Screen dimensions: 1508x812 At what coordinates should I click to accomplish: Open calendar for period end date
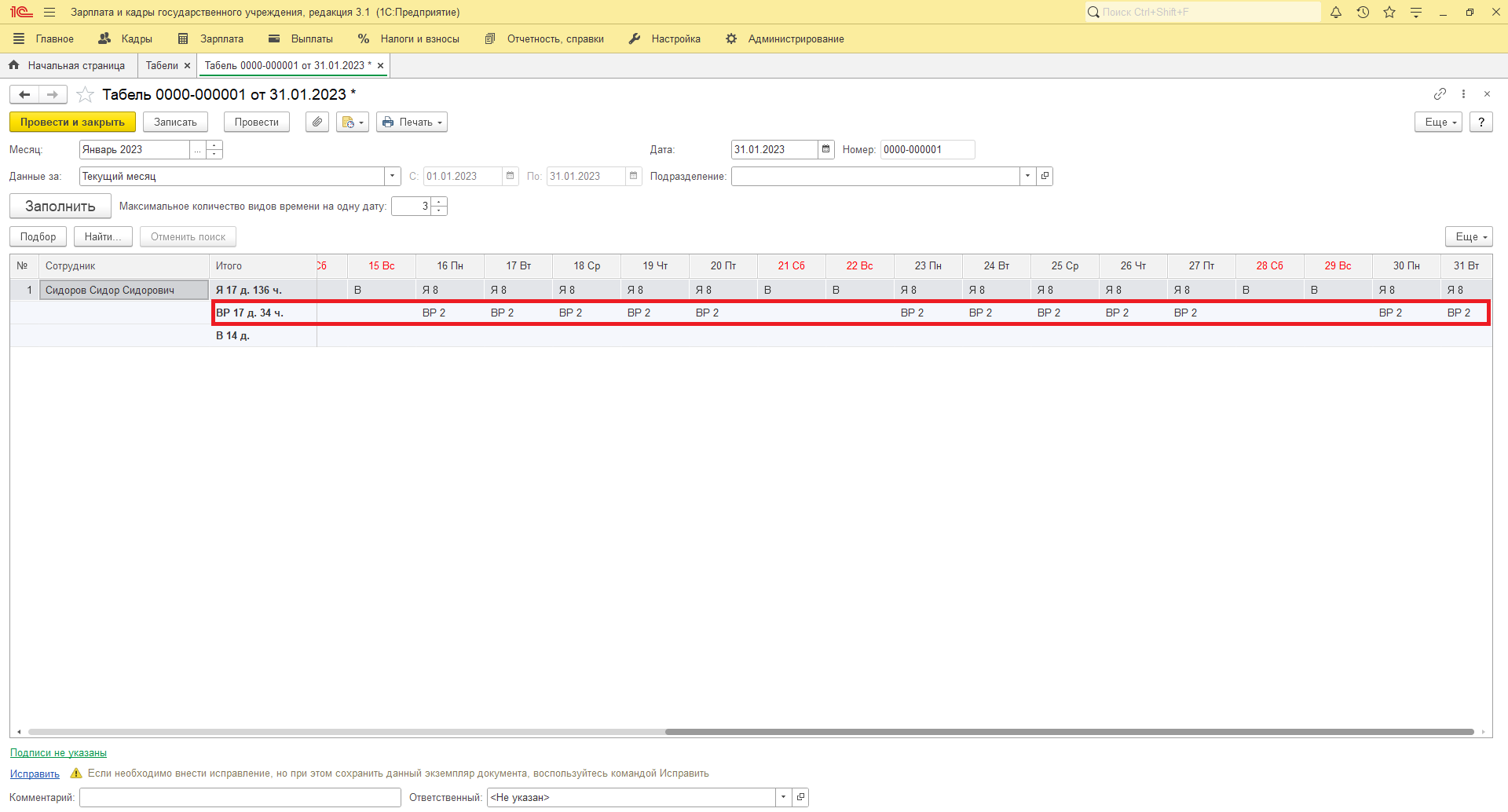[x=633, y=176]
